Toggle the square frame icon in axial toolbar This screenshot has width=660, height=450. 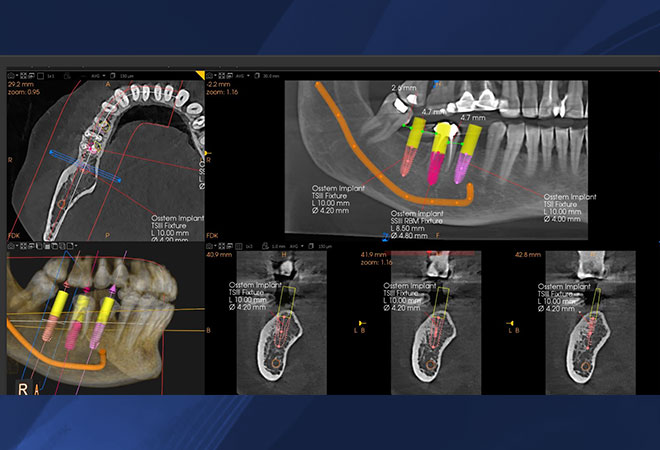(40, 76)
